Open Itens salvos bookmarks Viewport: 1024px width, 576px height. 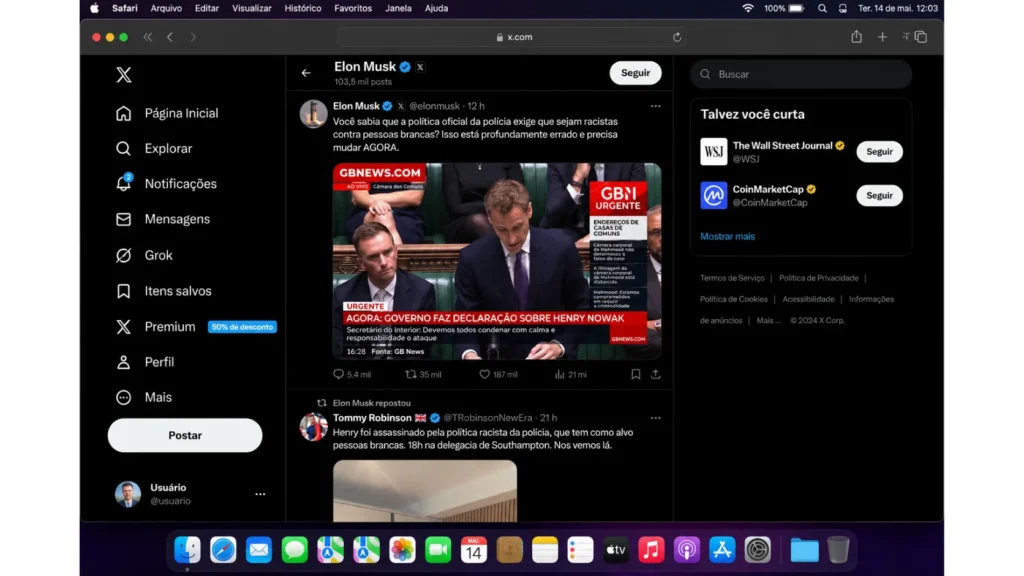click(163, 291)
